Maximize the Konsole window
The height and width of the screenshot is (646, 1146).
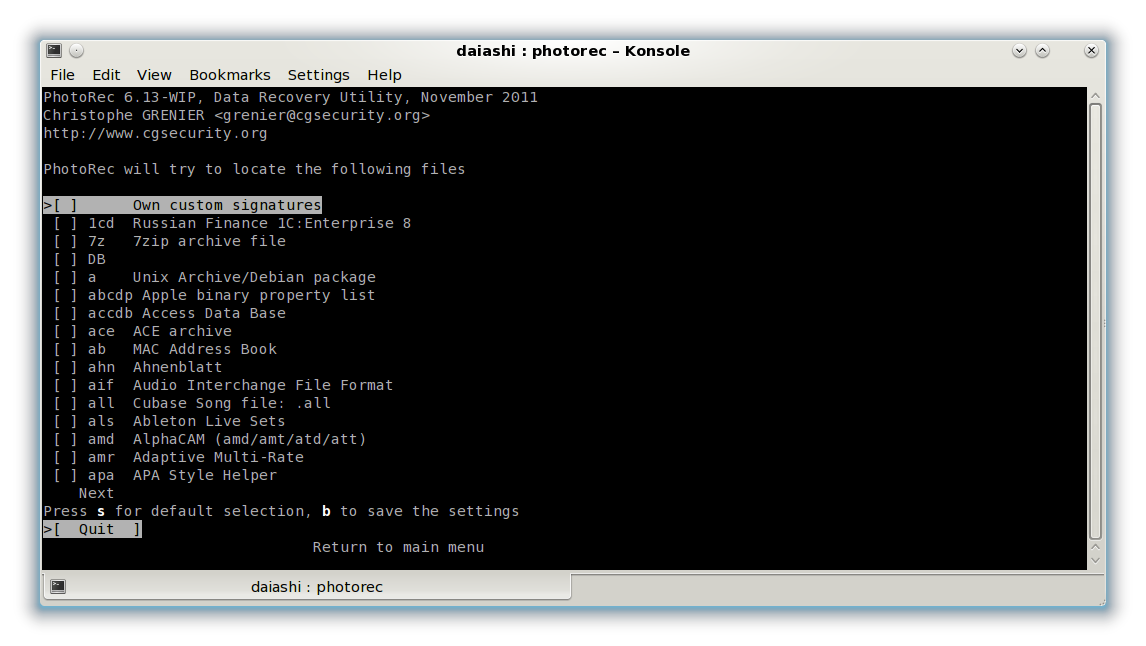click(1043, 50)
